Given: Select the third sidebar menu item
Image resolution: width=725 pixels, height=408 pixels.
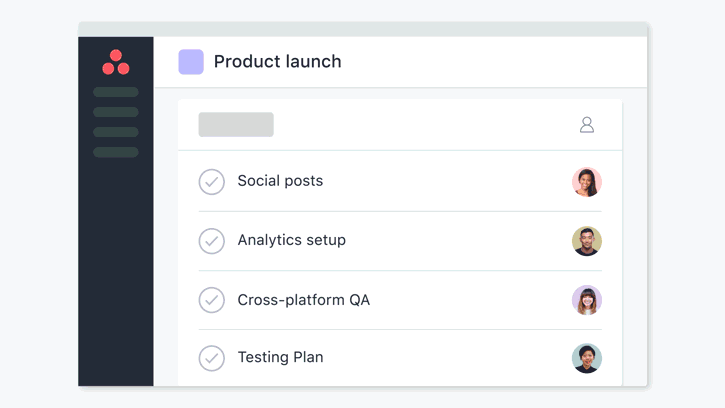Looking at the screenshot, I should tap(116, 132).
